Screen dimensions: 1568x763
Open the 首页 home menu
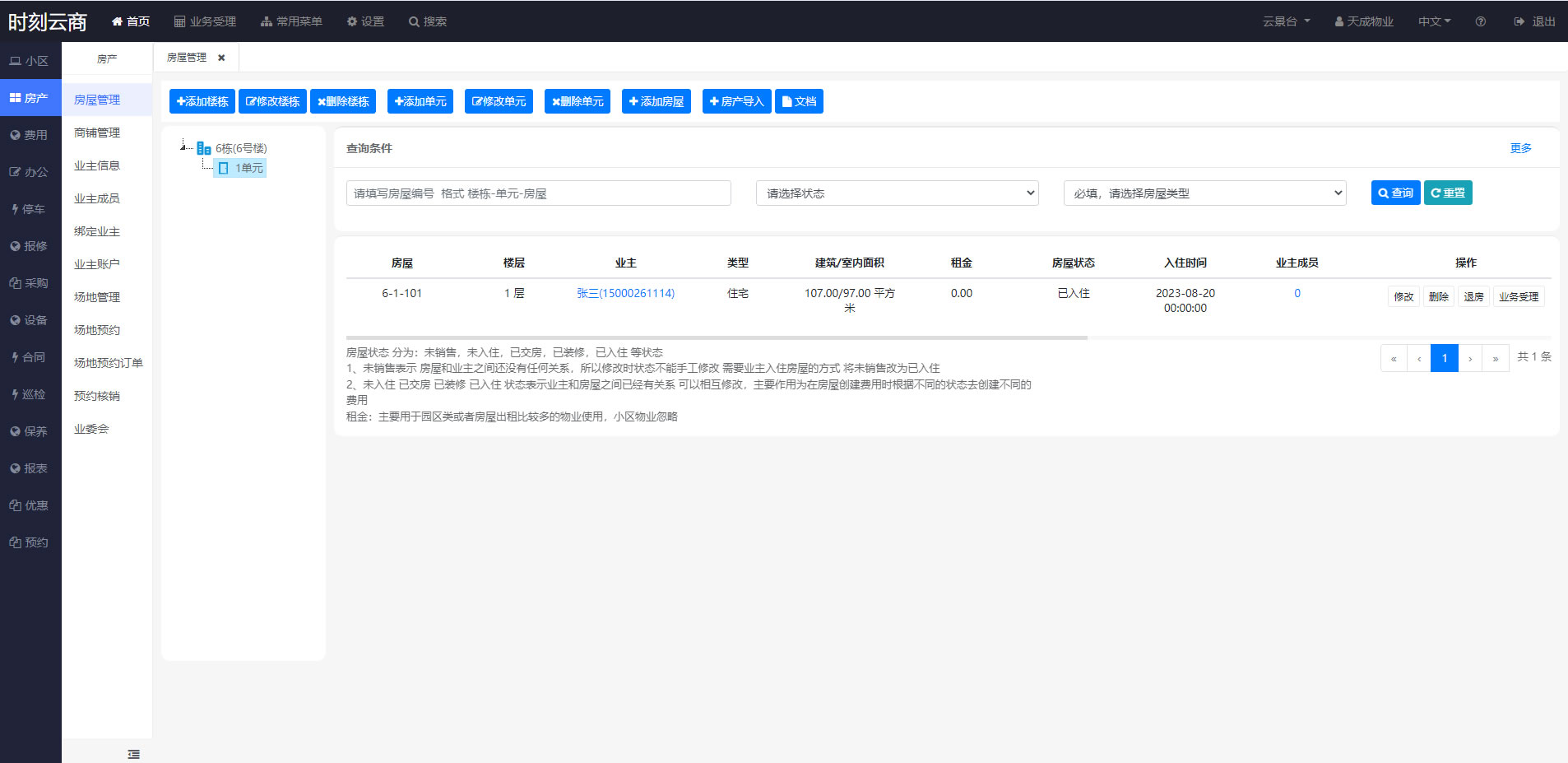click(x=131, y=21)
